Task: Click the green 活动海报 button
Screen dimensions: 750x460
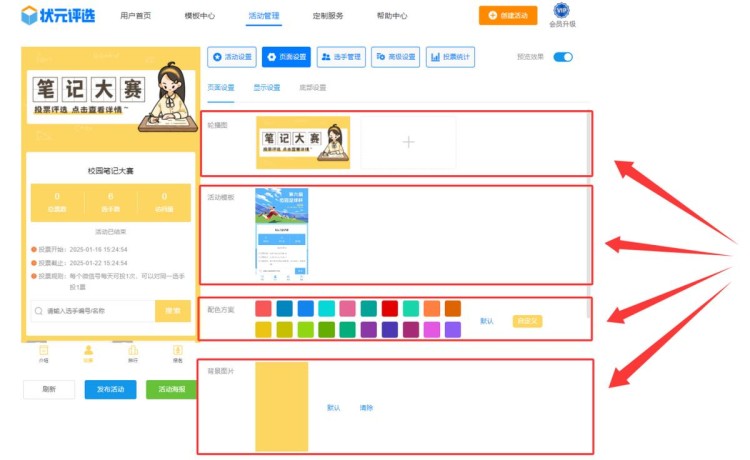Action: (x=171, y=390)
